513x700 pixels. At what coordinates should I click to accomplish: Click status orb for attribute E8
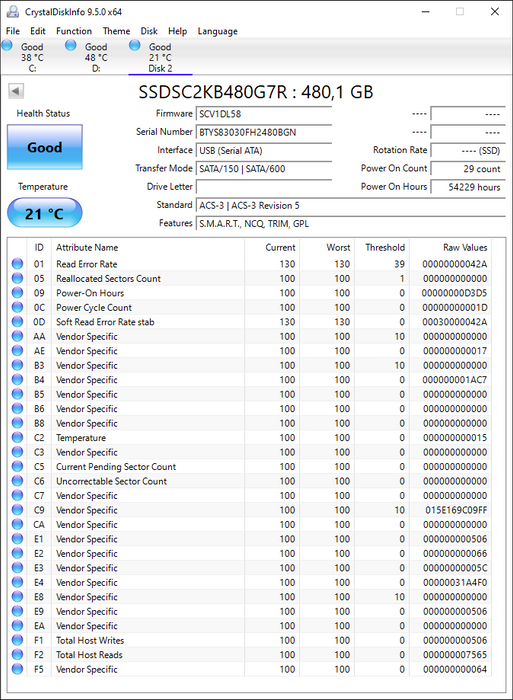(17, 596)
